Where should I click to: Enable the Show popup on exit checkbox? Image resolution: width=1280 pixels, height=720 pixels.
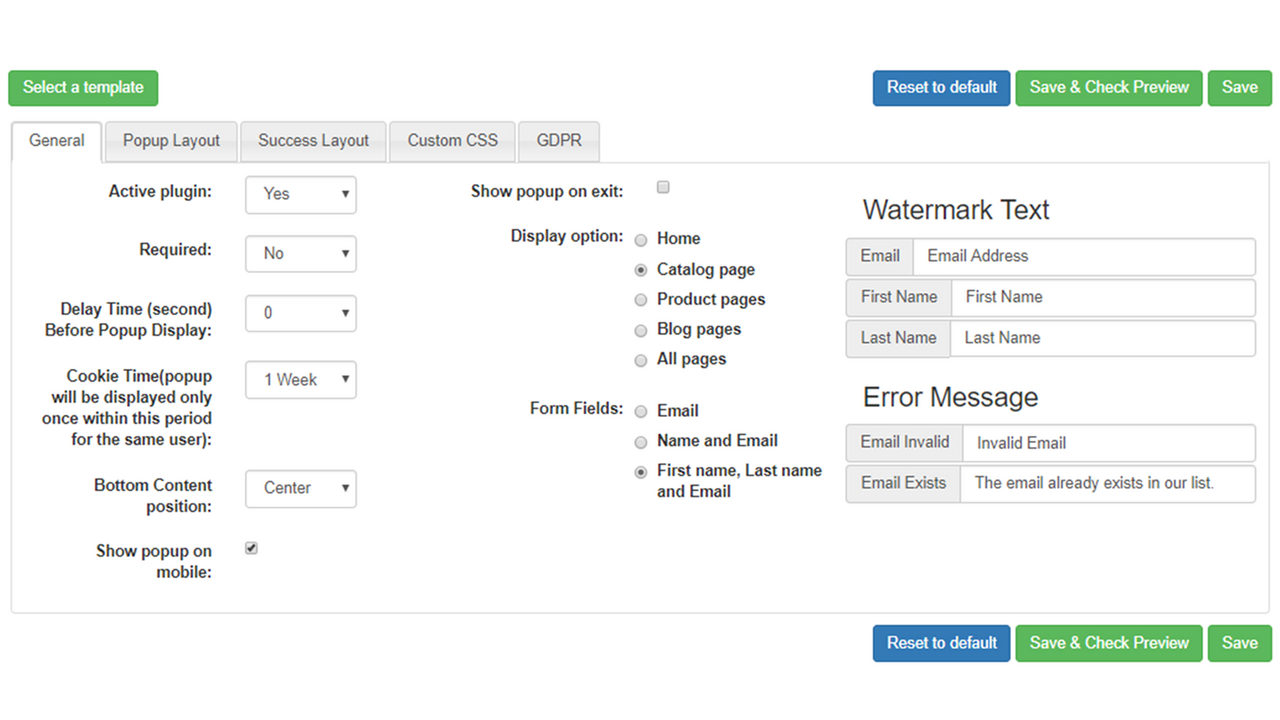pyautogui.click(x=663, y=187)
